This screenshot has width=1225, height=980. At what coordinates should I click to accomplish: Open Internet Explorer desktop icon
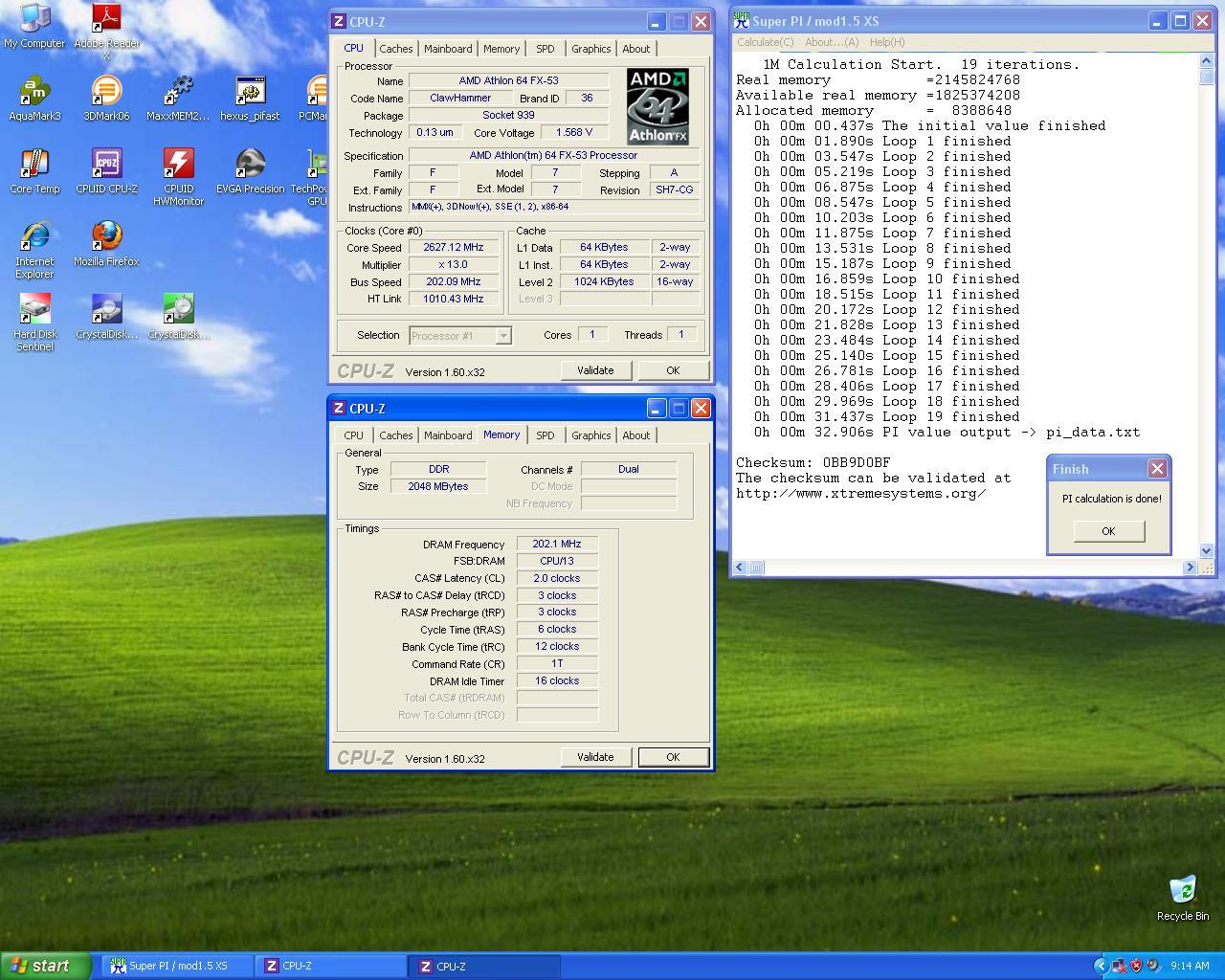34,250
